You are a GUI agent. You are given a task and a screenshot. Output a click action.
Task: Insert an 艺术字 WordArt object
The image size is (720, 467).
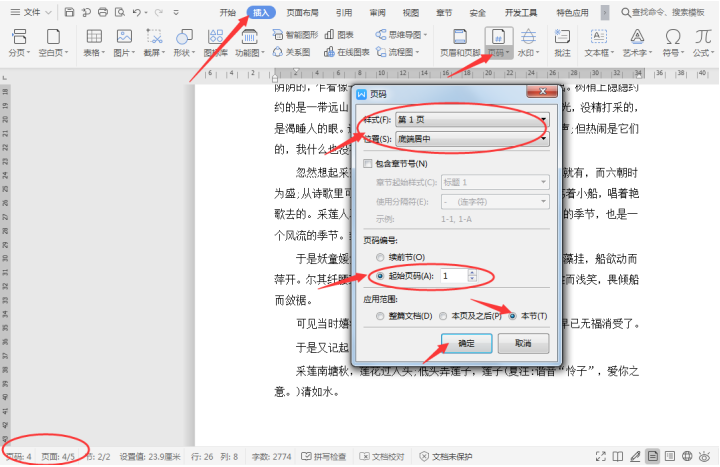coord(637,37)
